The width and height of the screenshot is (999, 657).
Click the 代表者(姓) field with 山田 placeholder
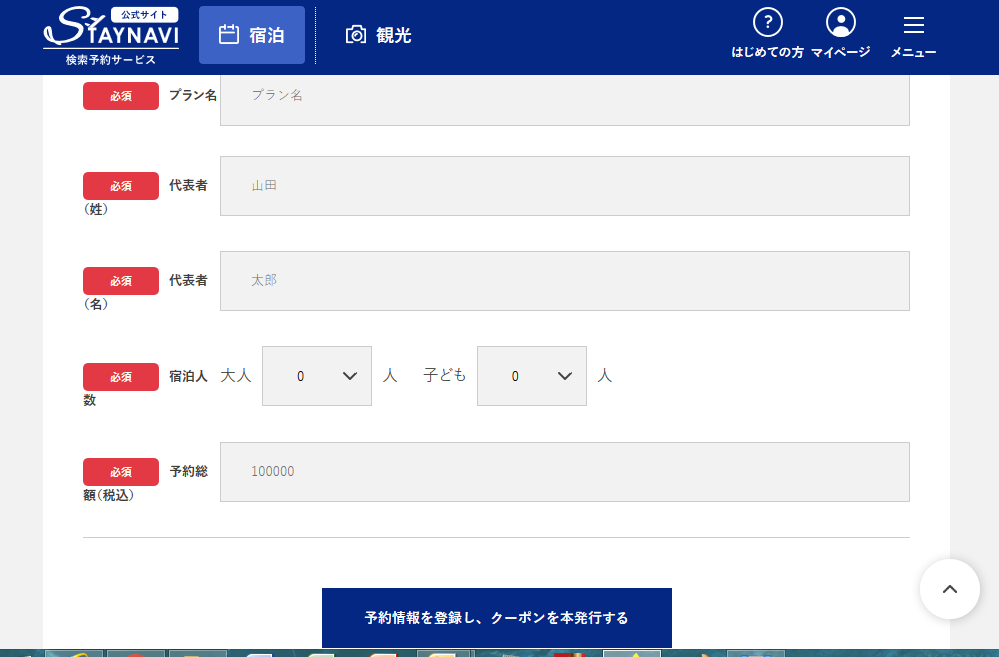564,186
